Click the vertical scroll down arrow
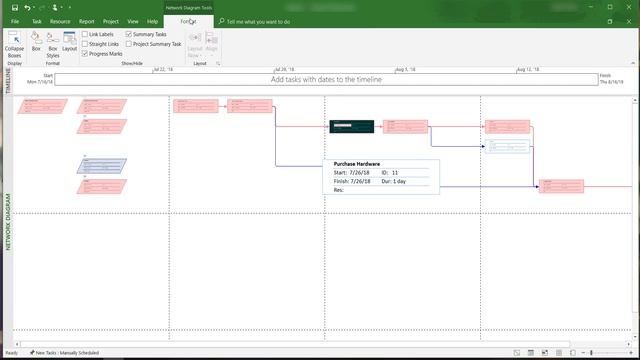The image size is (640, 360). [635, 337]
